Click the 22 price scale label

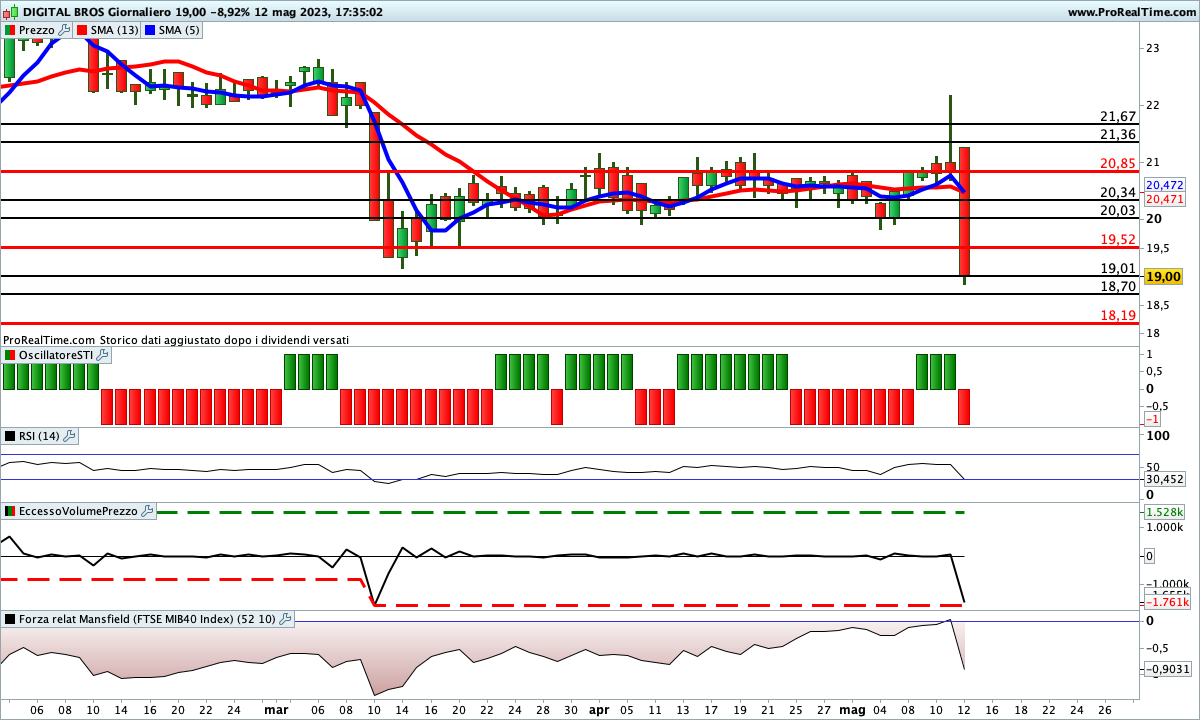coord(1152,105)
